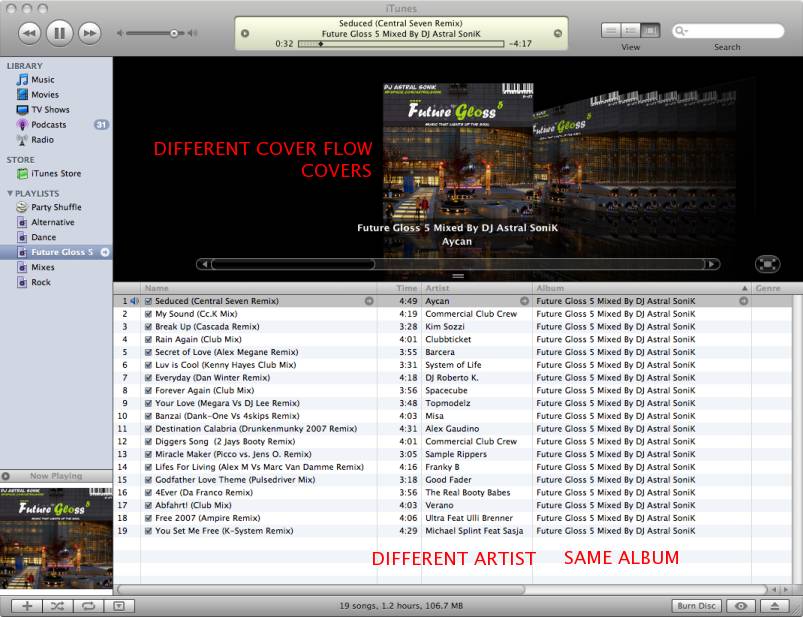Image resolution: width=803 pixels, height=617 pixels.
Task: Open the Movies library
Action: pos(45,95)
